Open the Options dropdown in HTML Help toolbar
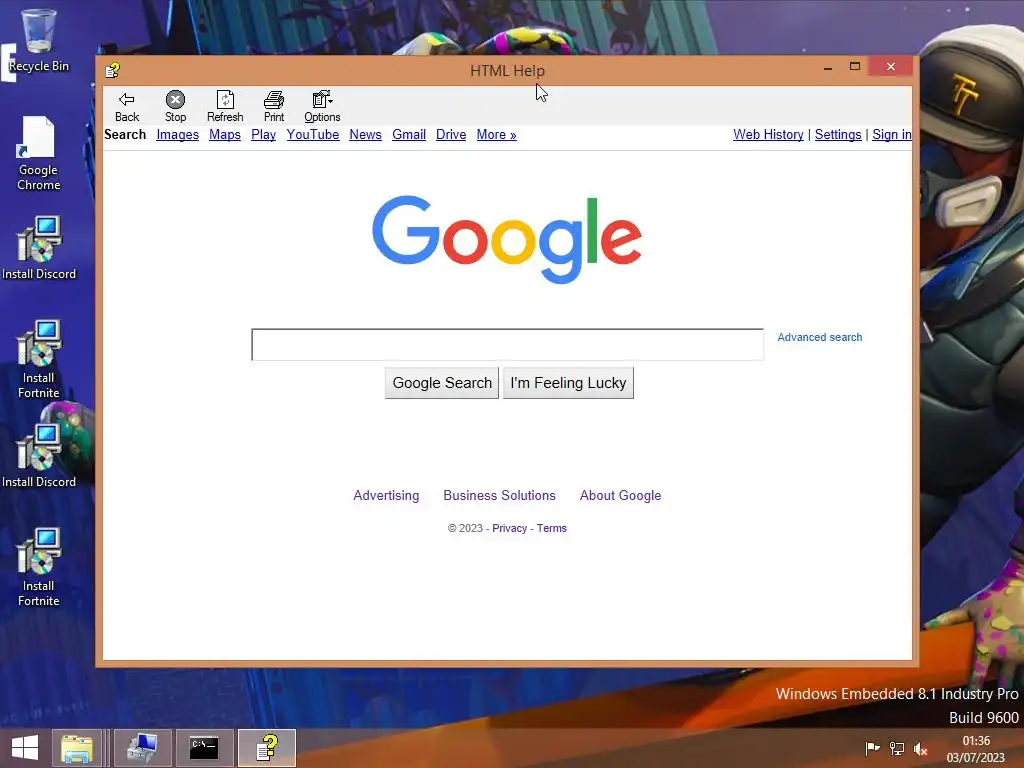This screenshot has height=768, width=1024. point(322,106)
